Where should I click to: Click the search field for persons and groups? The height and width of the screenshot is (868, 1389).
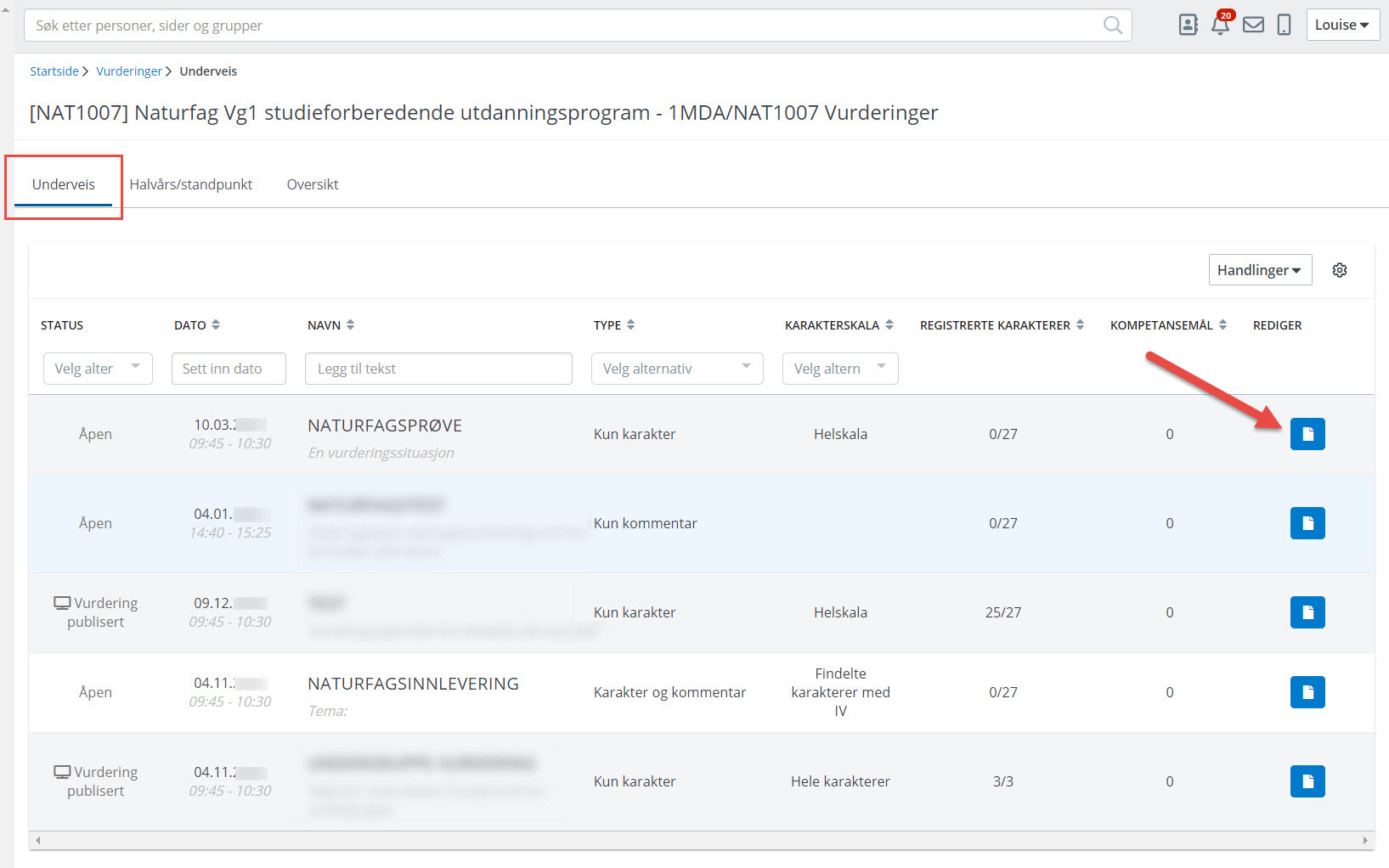coord(578,25)
